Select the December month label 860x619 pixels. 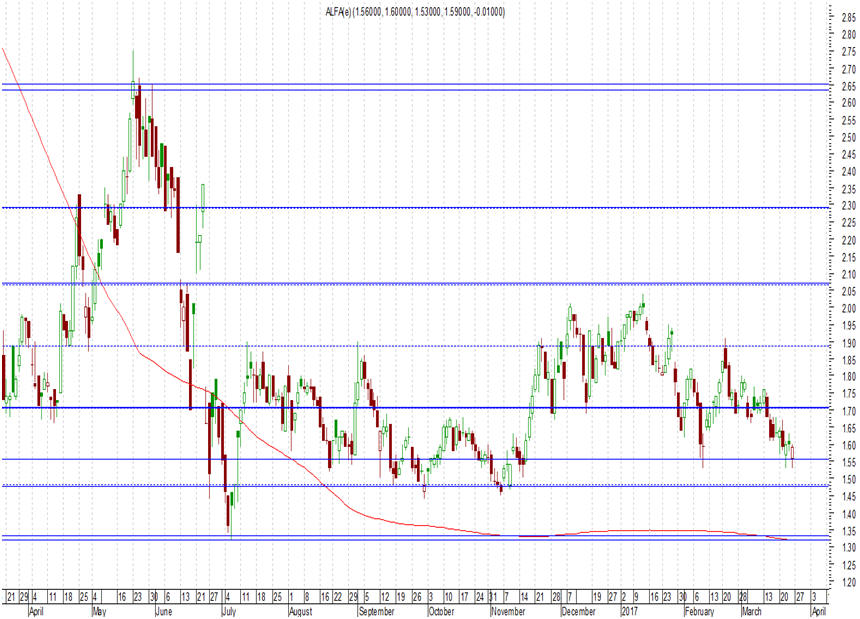(x=579, y=611)
